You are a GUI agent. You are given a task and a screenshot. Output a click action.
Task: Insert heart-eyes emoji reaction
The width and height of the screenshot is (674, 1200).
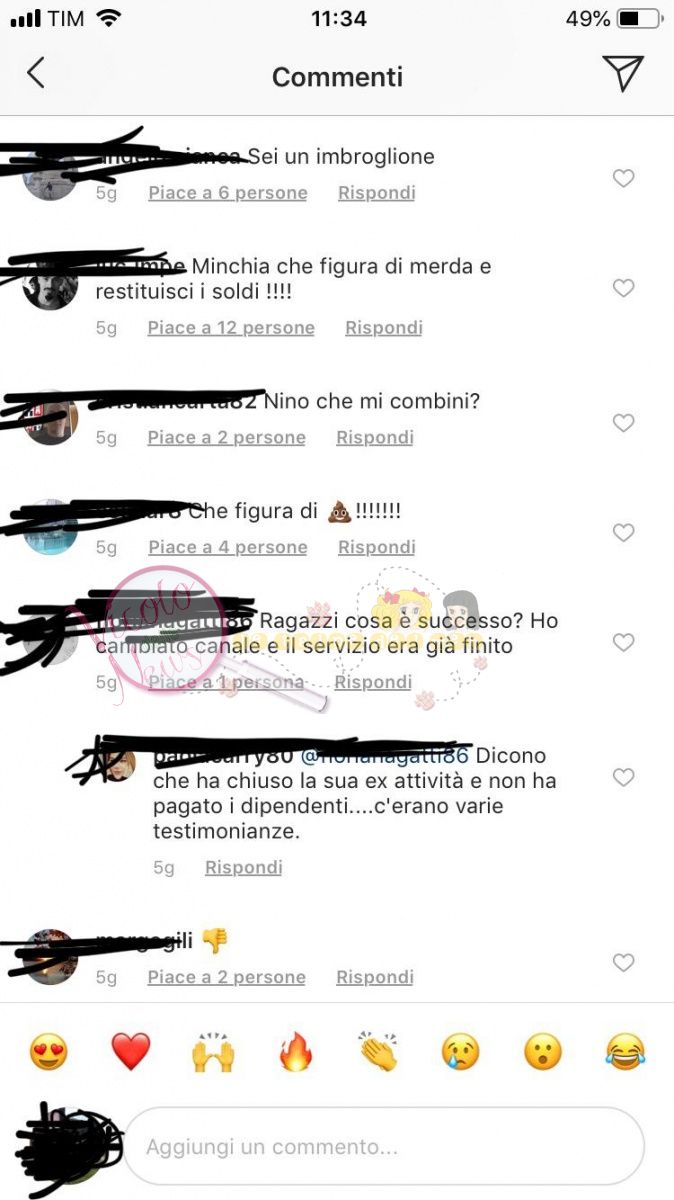[48, 1052]
